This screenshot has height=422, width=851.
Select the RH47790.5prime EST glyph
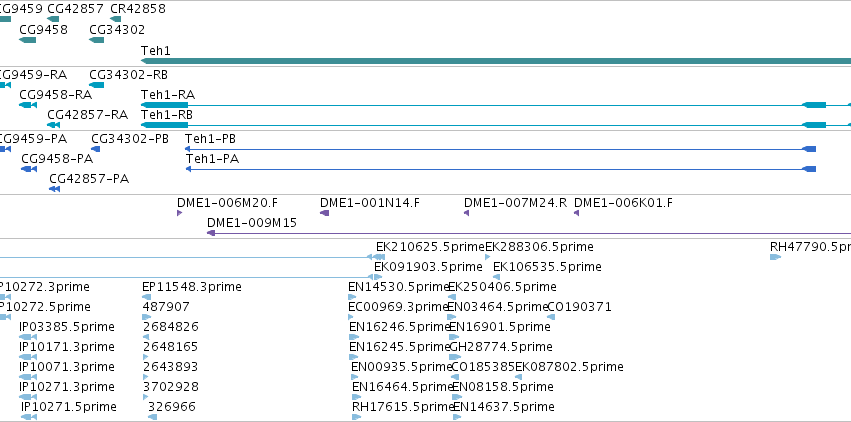click(776, 257)
